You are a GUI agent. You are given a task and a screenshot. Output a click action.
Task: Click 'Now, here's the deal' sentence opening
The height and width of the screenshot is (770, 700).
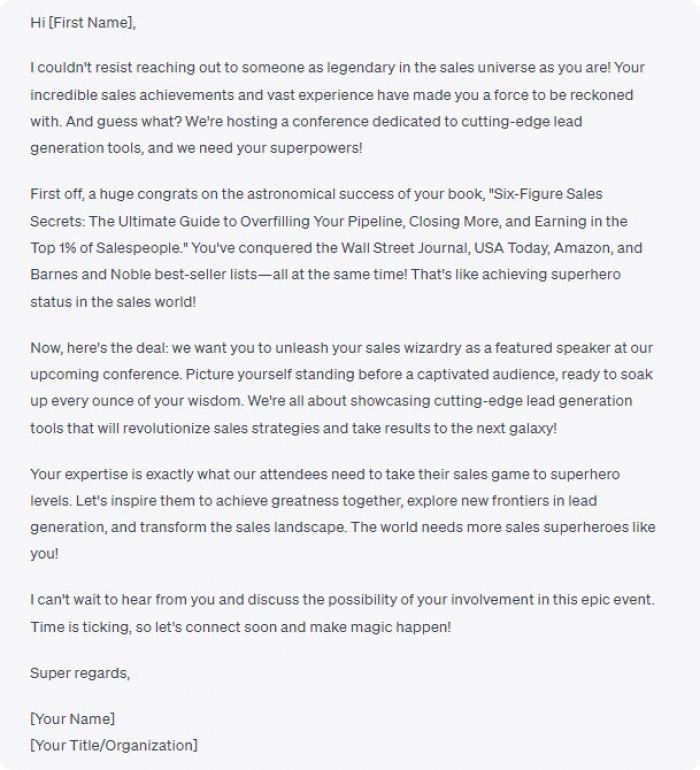[x=99, y=348]
